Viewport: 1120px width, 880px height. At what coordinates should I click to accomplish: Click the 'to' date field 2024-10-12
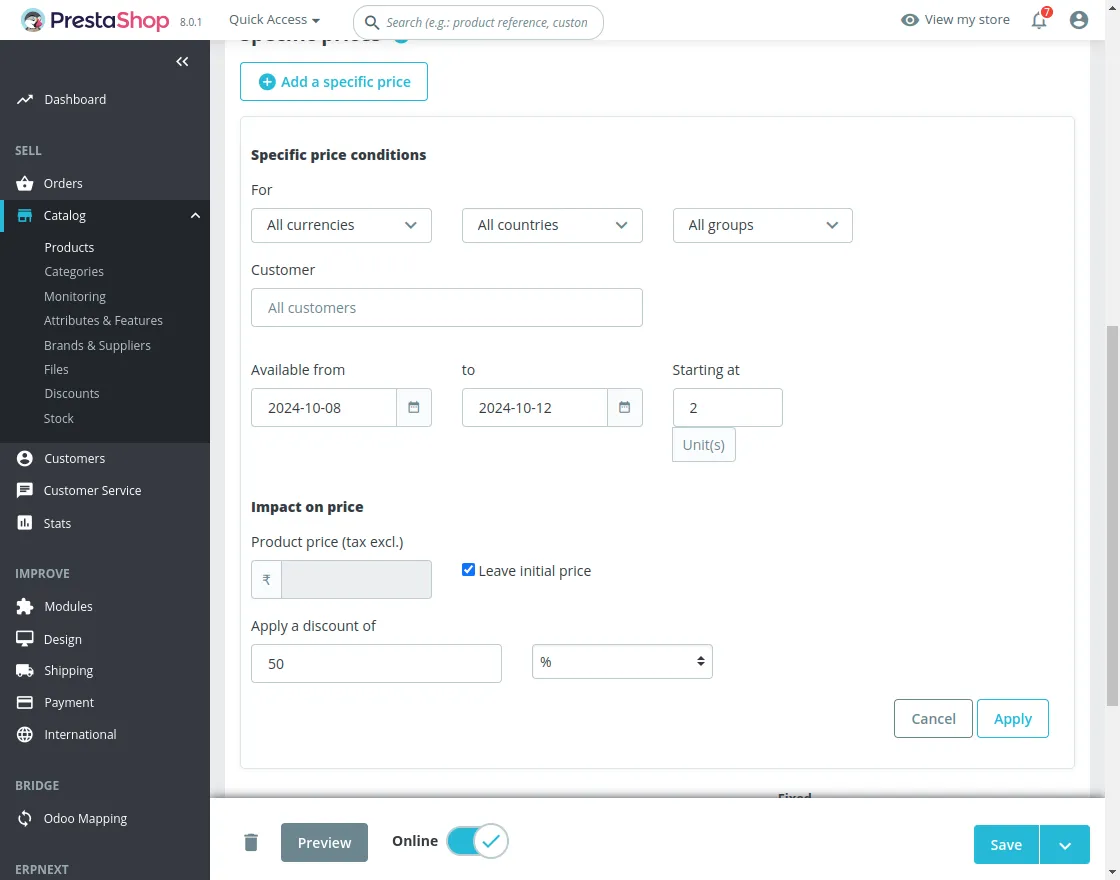click(534, 408)
